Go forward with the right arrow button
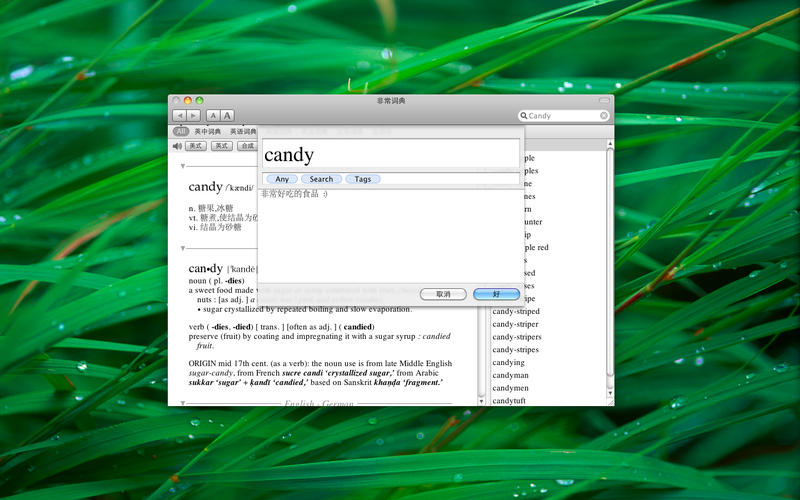The height and width of the screenshot is (500, 800). [x=193, y=116]
